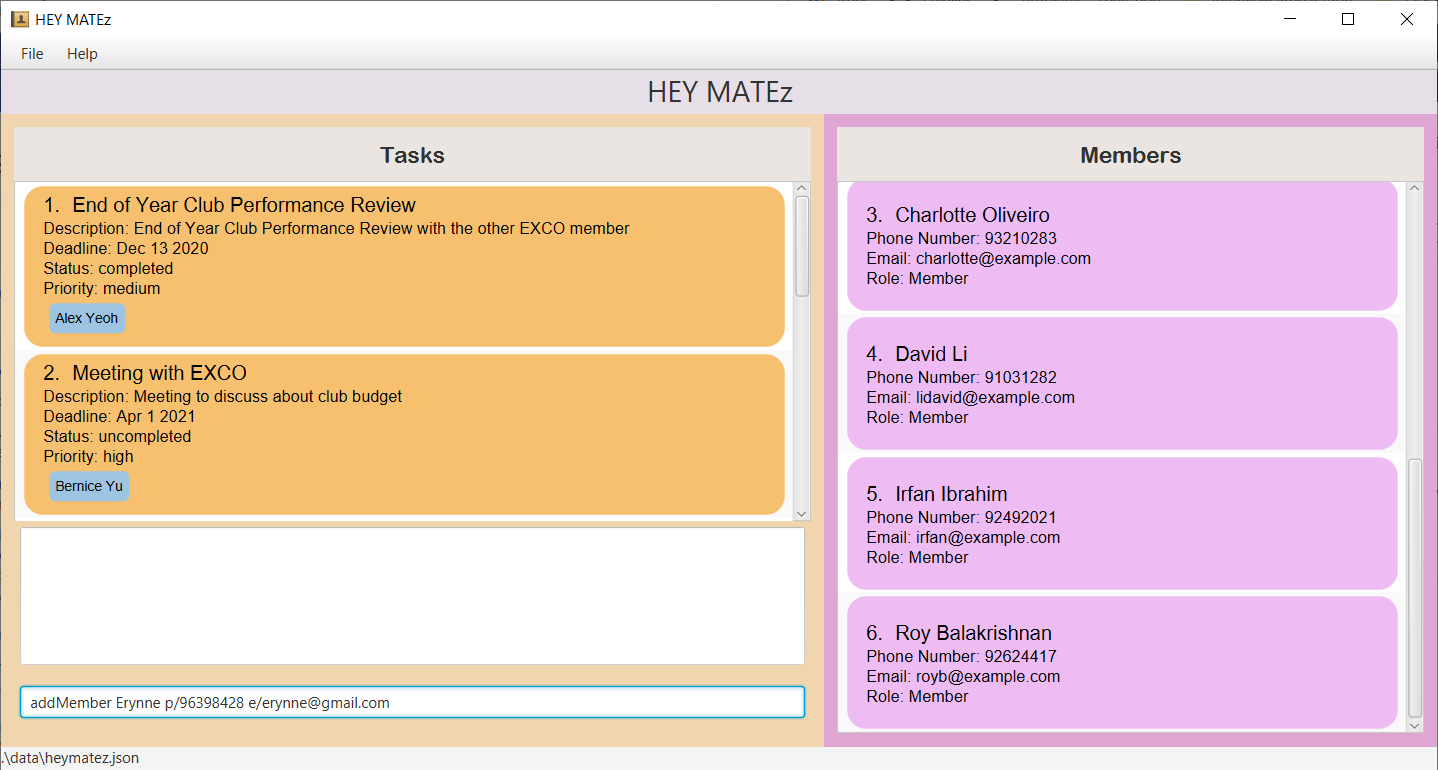Screen dimensions: 1438x770
Task: Select member Irfan Ibrahim name
Action: click(951, 494)
